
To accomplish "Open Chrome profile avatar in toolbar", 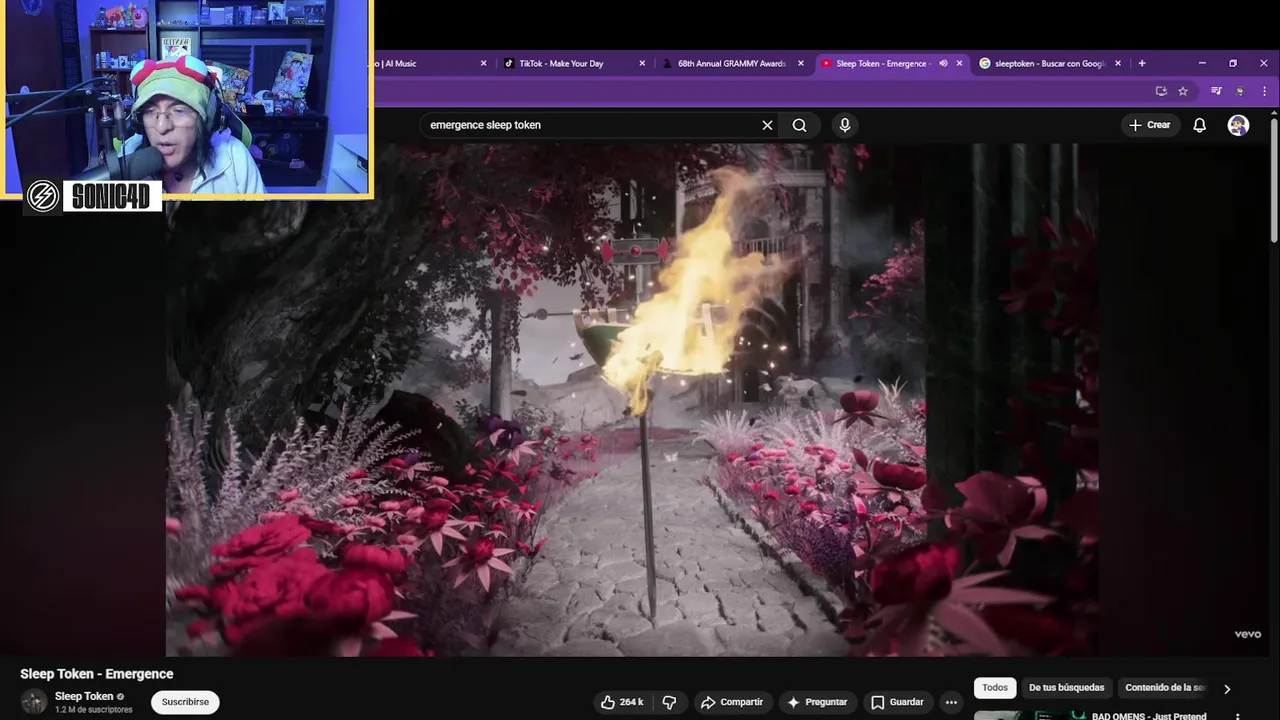I will [1240, 91].
